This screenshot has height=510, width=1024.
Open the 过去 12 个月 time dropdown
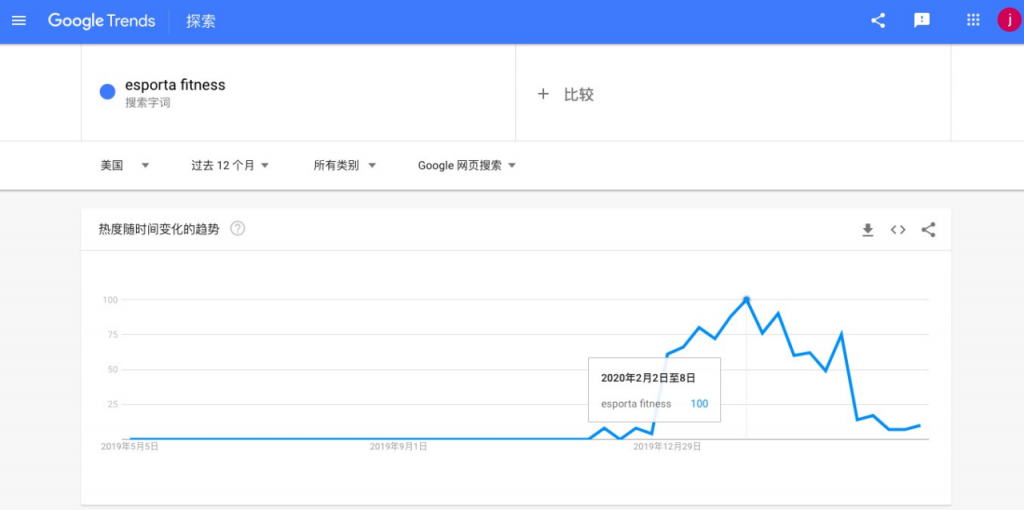[230, 166]
